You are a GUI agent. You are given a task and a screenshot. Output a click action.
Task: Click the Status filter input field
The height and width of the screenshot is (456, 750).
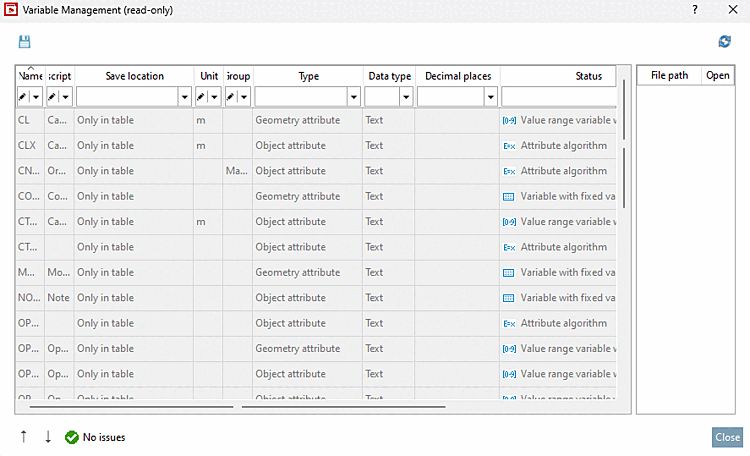558,97
